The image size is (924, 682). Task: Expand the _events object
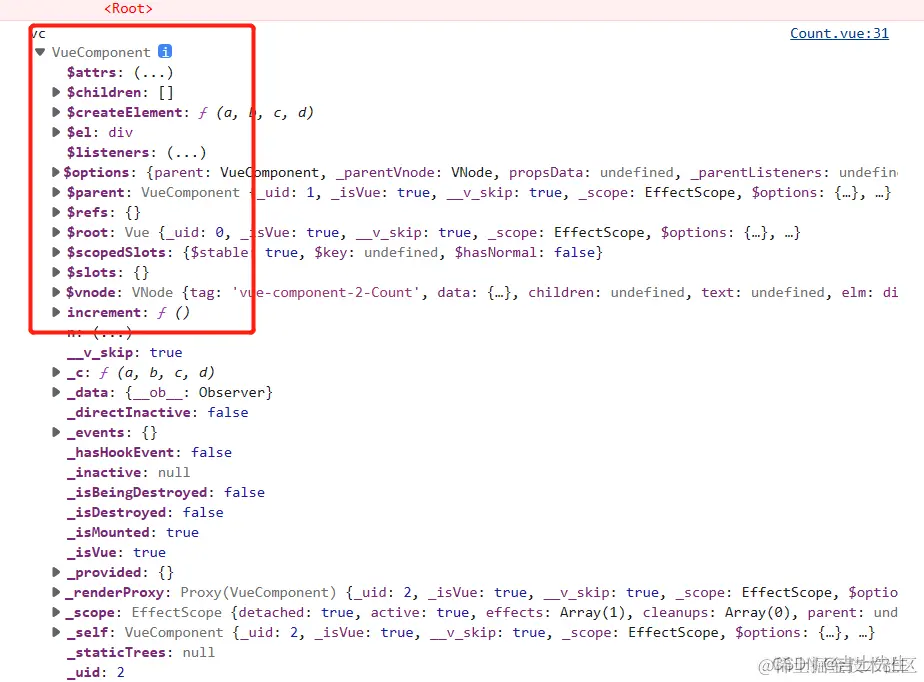pyautogui.click(x=56, y=433)
